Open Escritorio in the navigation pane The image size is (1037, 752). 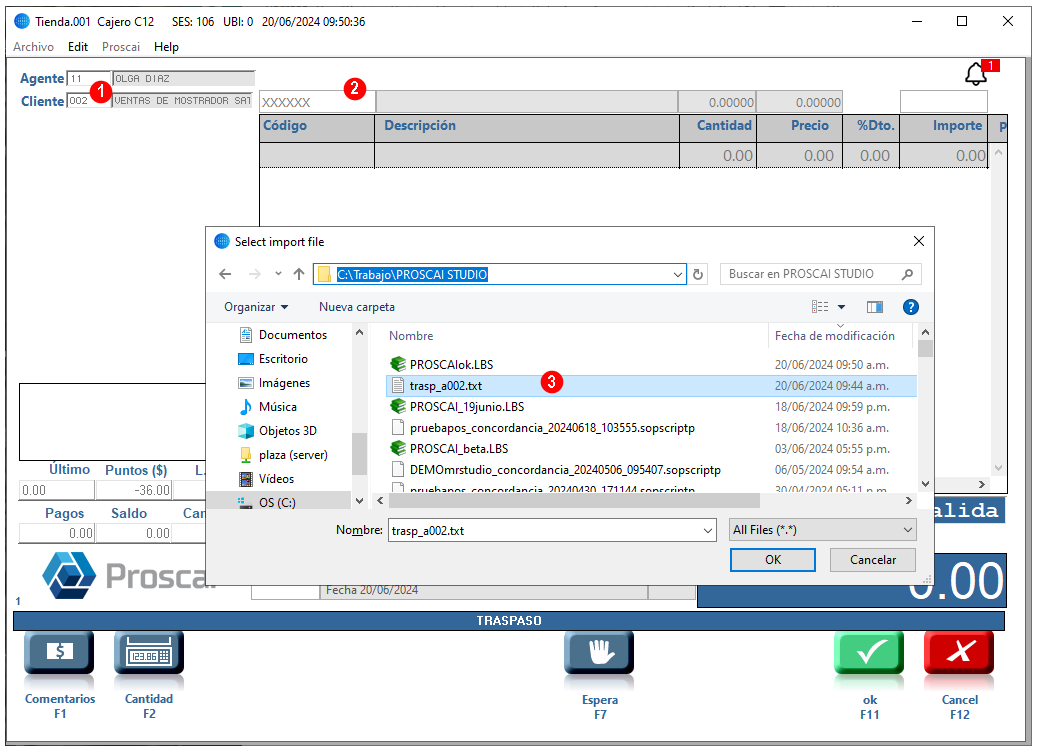pos(272,358)
